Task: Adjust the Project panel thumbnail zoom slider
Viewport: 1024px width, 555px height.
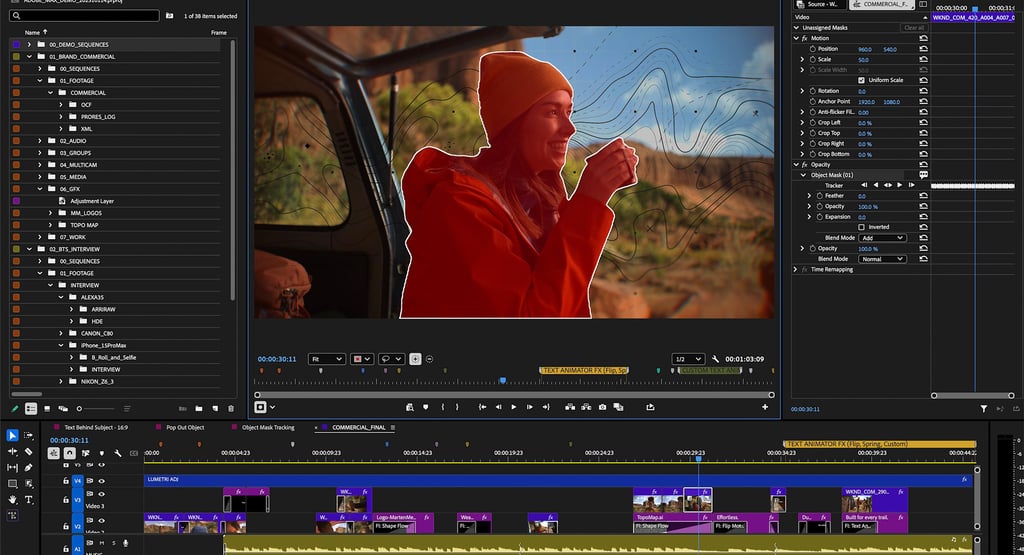Action: pyautogui.click(x=95, y=409)
